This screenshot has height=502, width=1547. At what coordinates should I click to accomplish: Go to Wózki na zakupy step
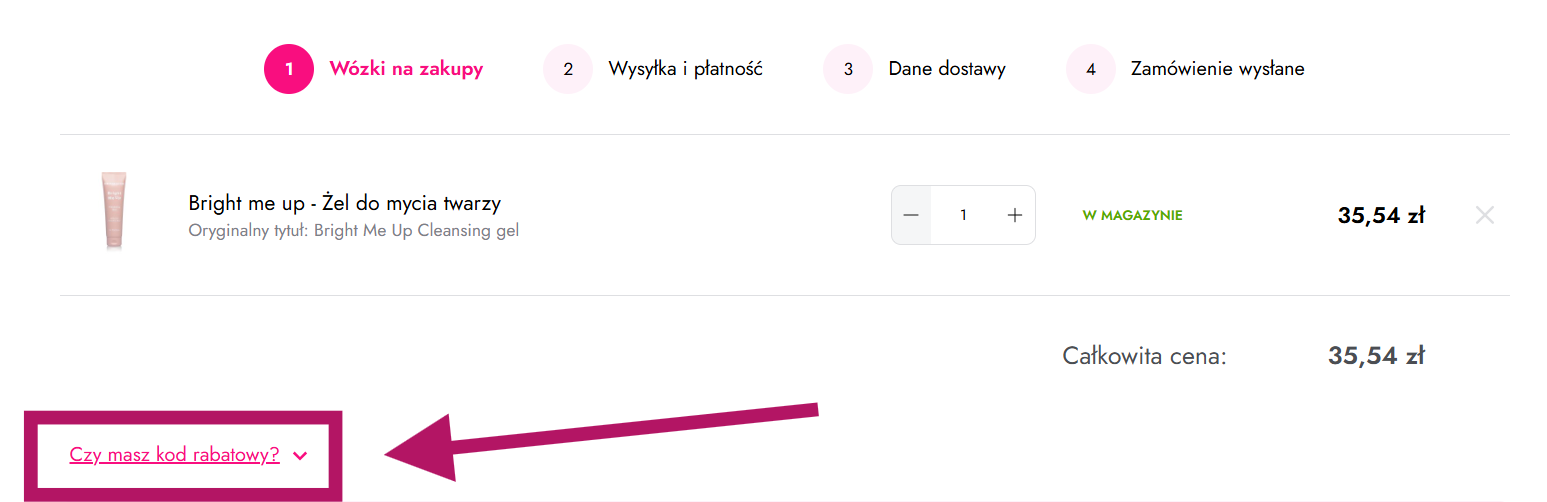[x=406, y=69]
